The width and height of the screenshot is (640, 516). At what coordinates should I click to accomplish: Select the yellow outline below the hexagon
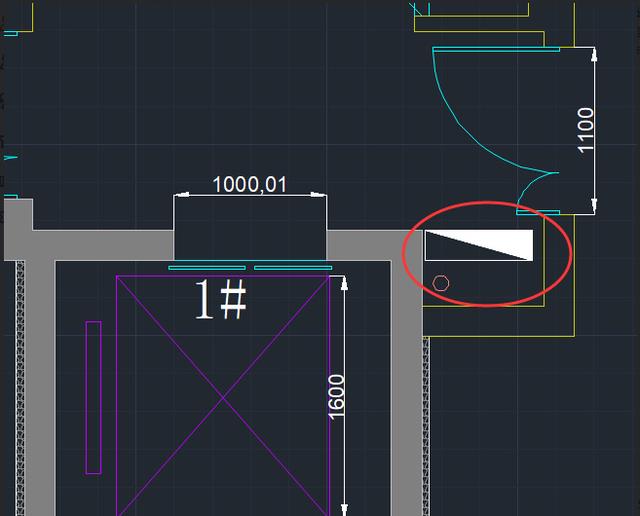484,306
